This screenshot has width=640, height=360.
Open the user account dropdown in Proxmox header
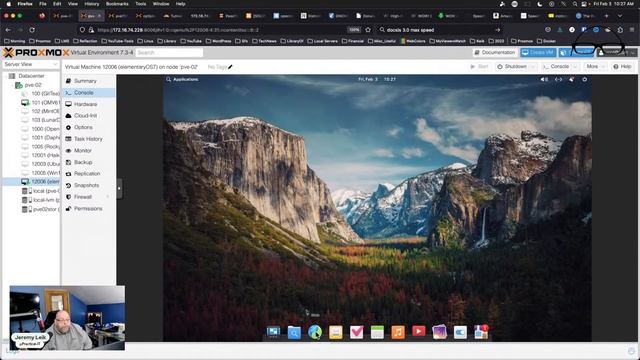[617, 53]
